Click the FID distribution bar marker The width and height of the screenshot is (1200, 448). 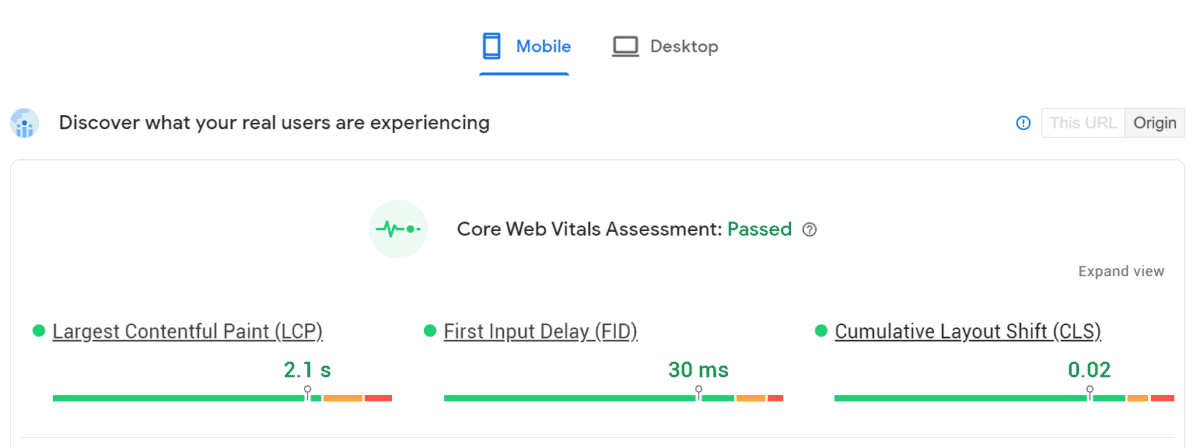click(x=698, y=394)
